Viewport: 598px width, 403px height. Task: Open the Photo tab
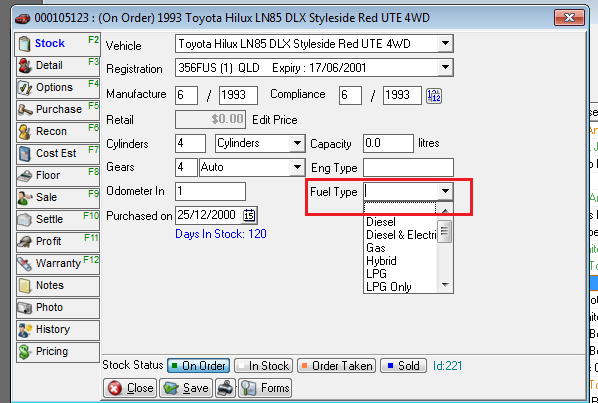coord(58,308)
